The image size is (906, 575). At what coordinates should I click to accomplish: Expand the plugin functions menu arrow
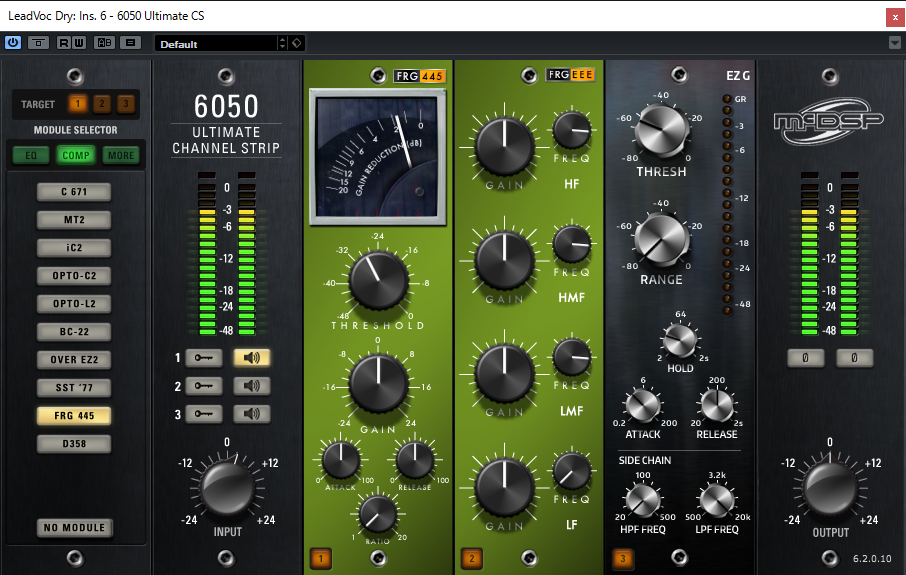(x=895, y=43)
